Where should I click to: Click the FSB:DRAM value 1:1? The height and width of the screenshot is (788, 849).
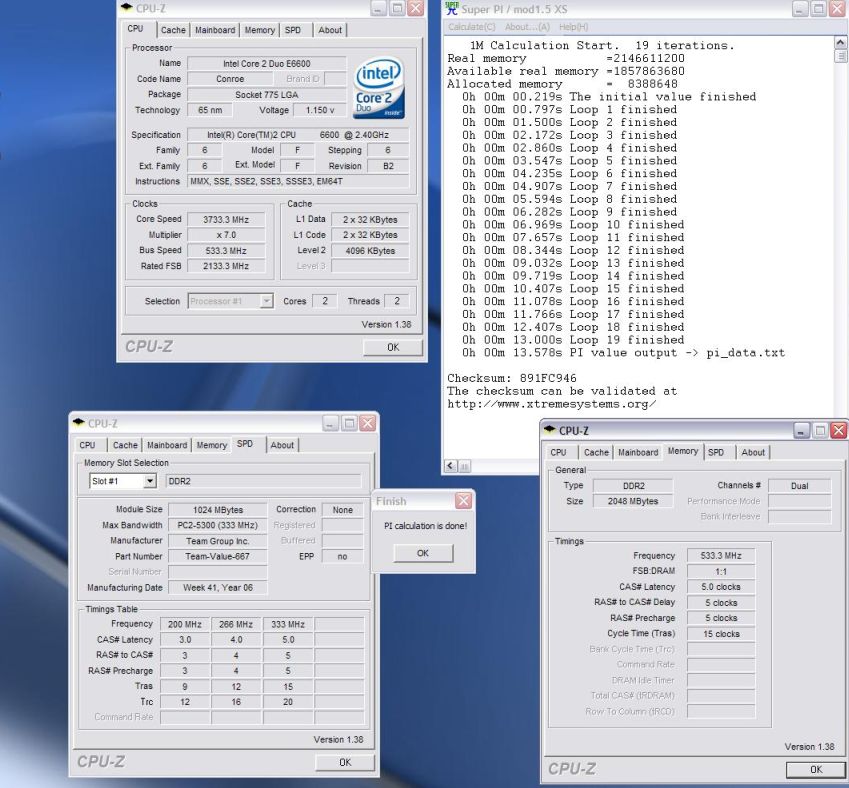721,571
